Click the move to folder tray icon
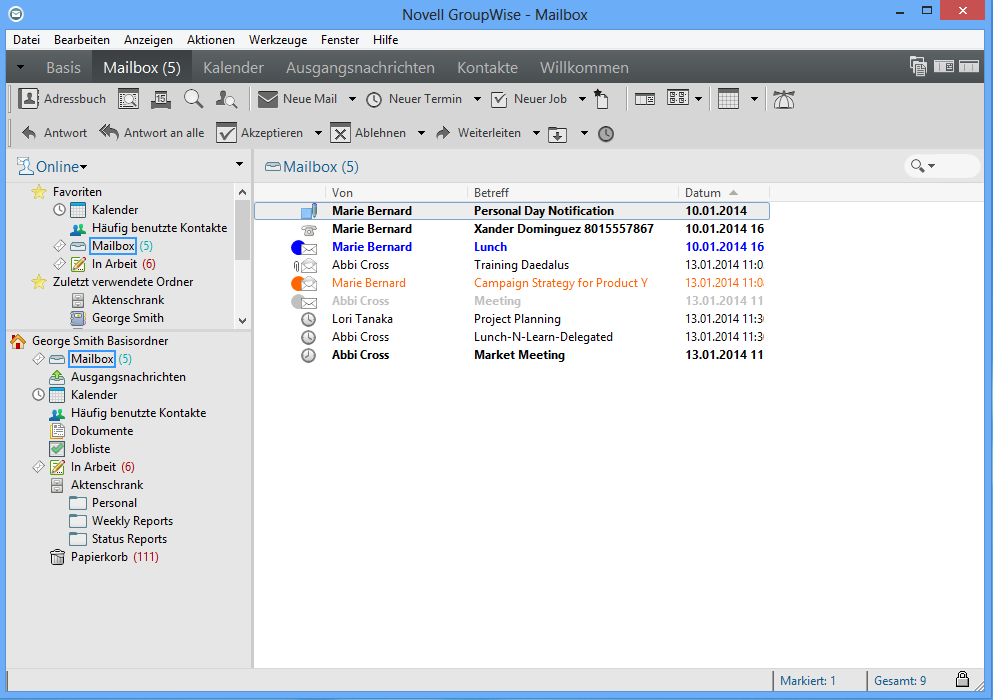 (557, 134)
